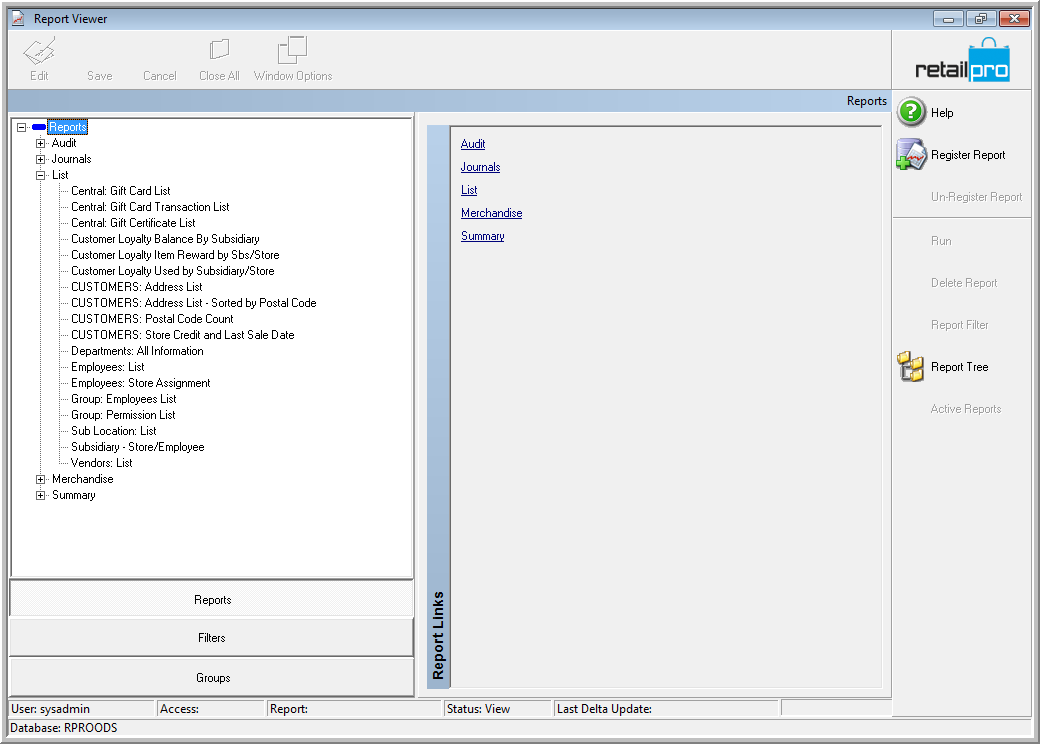Click the Run button
The image size is (1040, 744).
941,241
